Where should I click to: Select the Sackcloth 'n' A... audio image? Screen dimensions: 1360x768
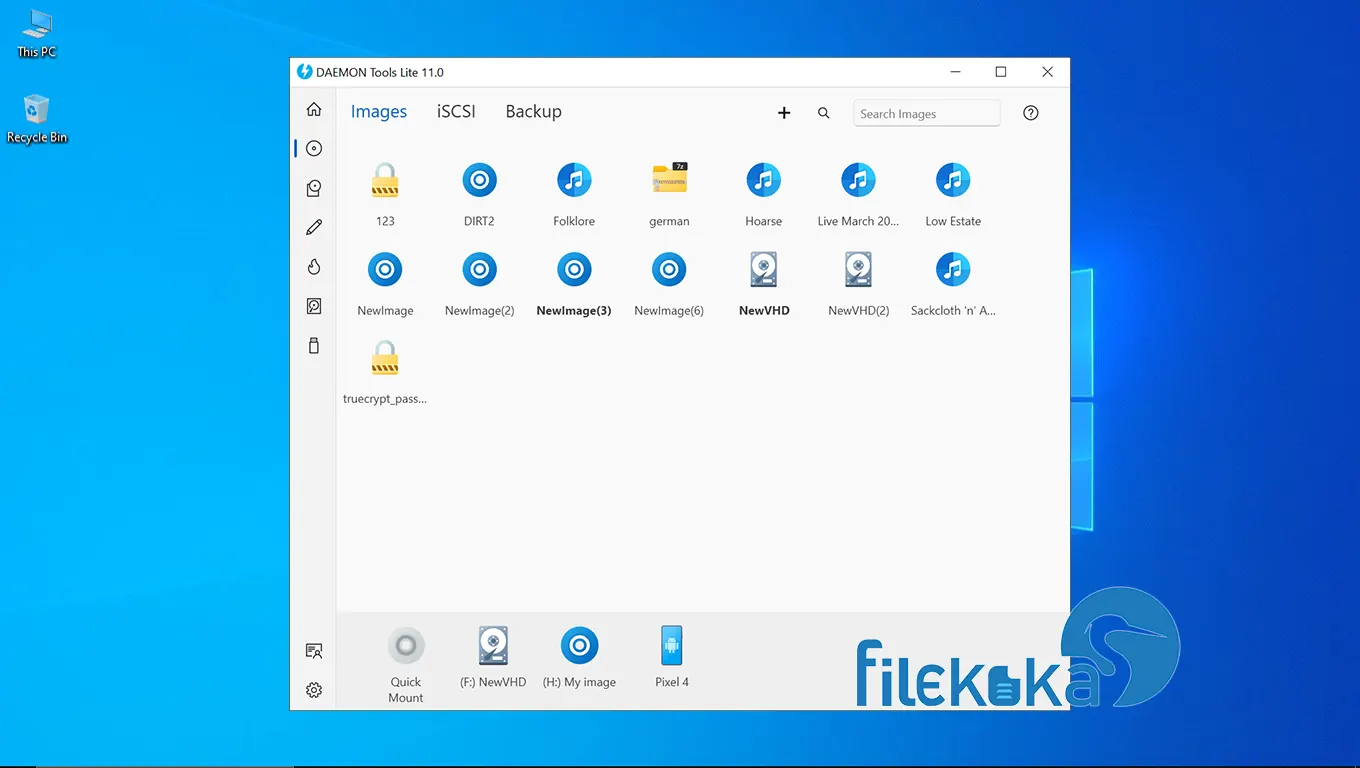click(x=953, y=269)
